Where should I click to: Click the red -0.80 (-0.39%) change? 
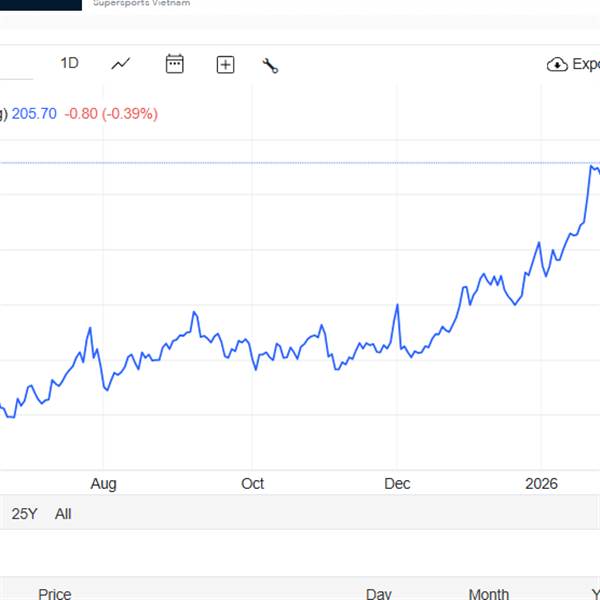pyautogui.click(x=111, y=114)
